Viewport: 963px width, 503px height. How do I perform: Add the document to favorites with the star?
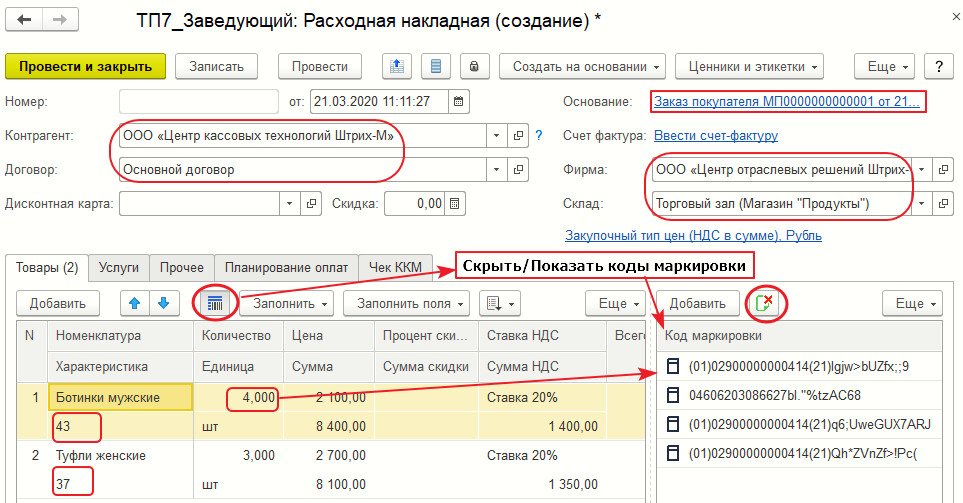tap(109, 20)
